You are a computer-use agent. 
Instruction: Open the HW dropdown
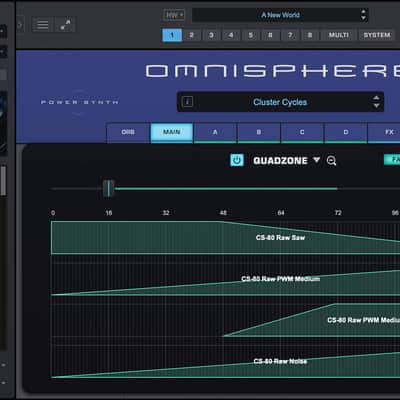pos(174,15)
